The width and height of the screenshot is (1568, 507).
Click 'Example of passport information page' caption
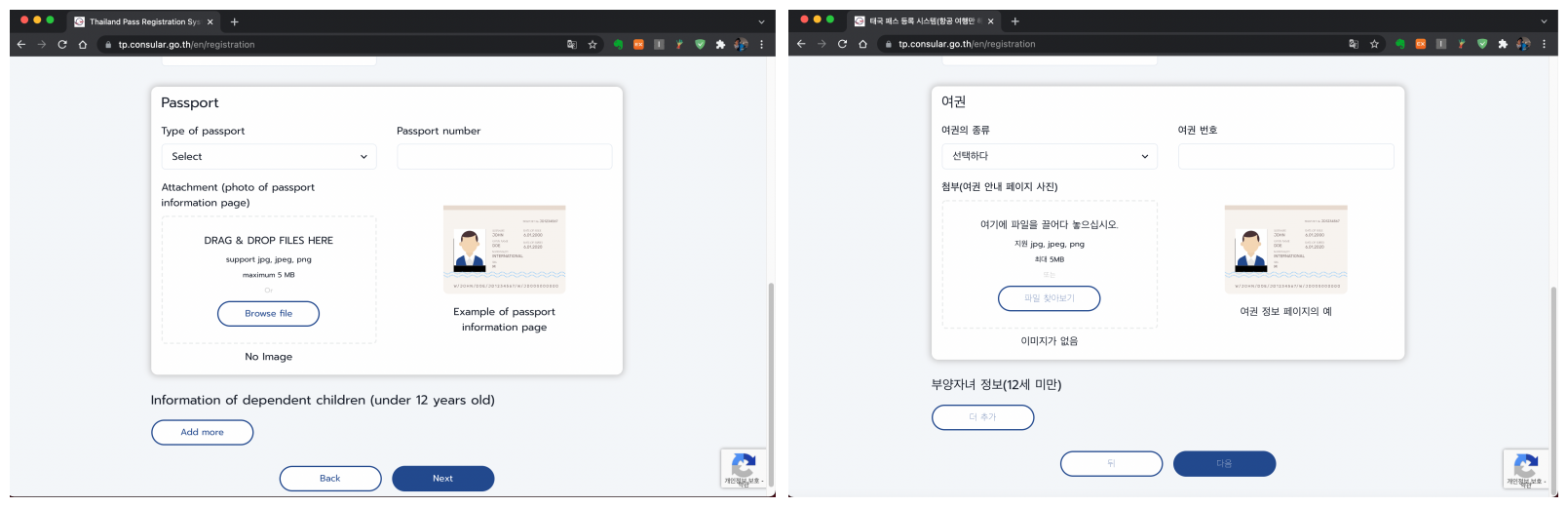pos(505,320)
